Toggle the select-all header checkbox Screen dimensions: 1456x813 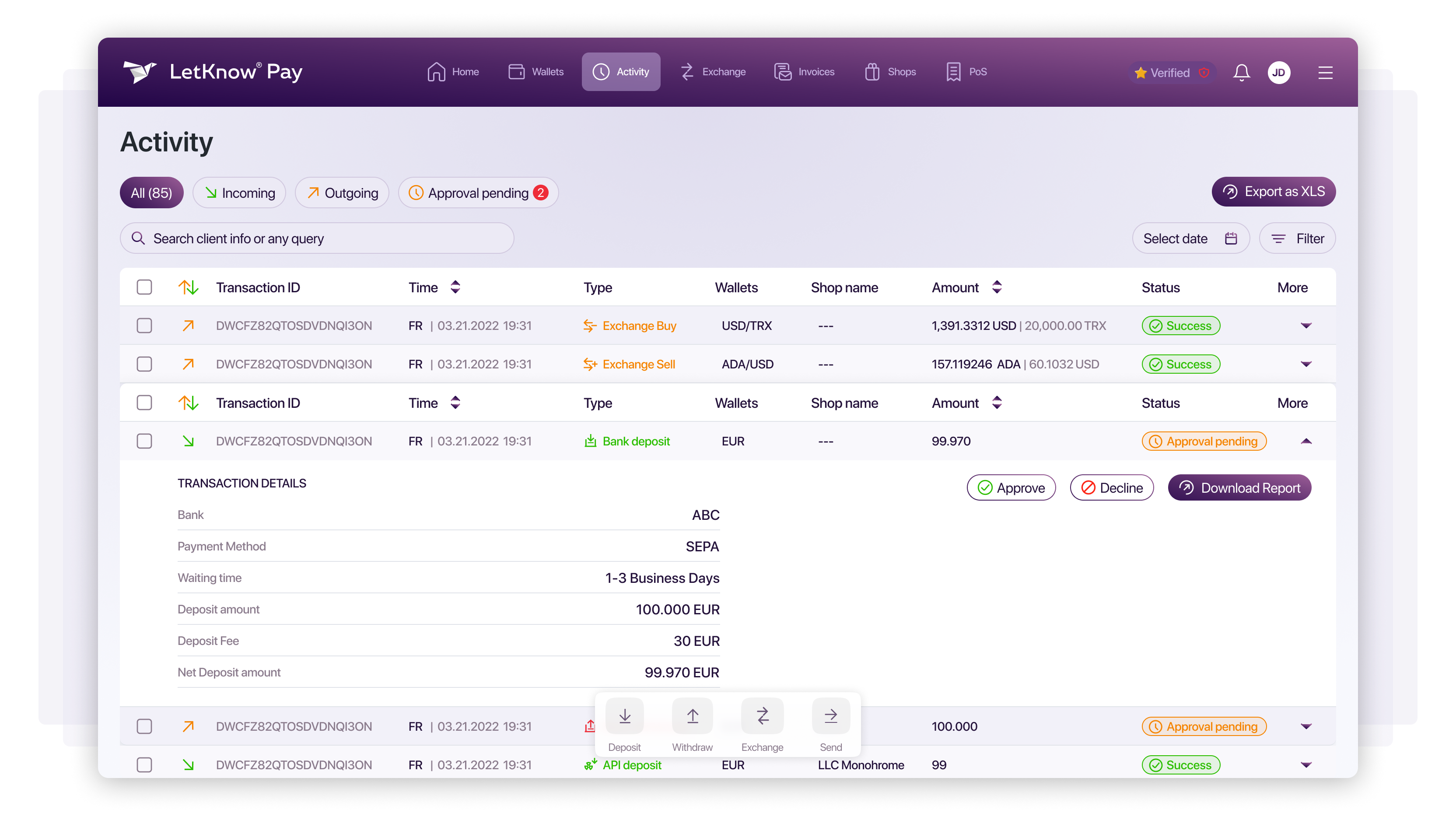click(x=144, y=287)
